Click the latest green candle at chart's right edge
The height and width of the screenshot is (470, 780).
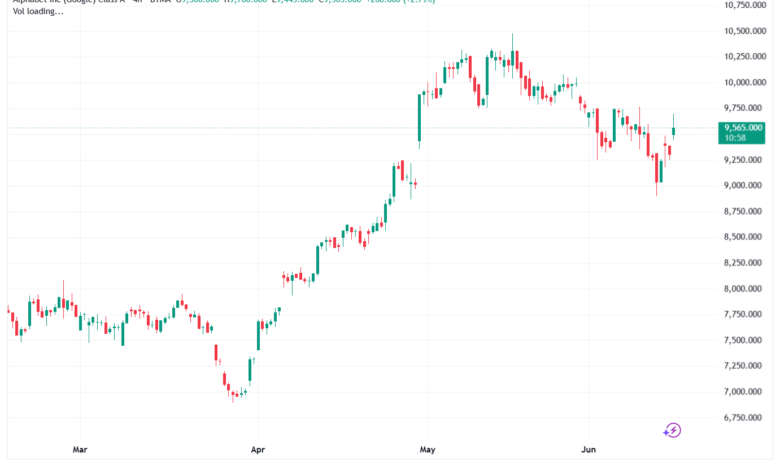674,128
